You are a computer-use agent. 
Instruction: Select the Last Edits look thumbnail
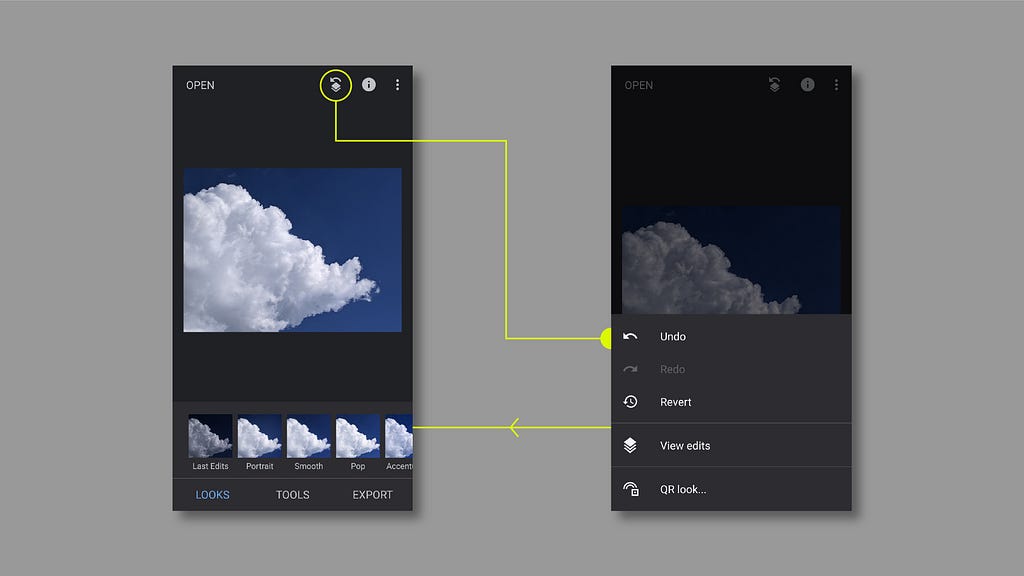click(x=210, y=436)
